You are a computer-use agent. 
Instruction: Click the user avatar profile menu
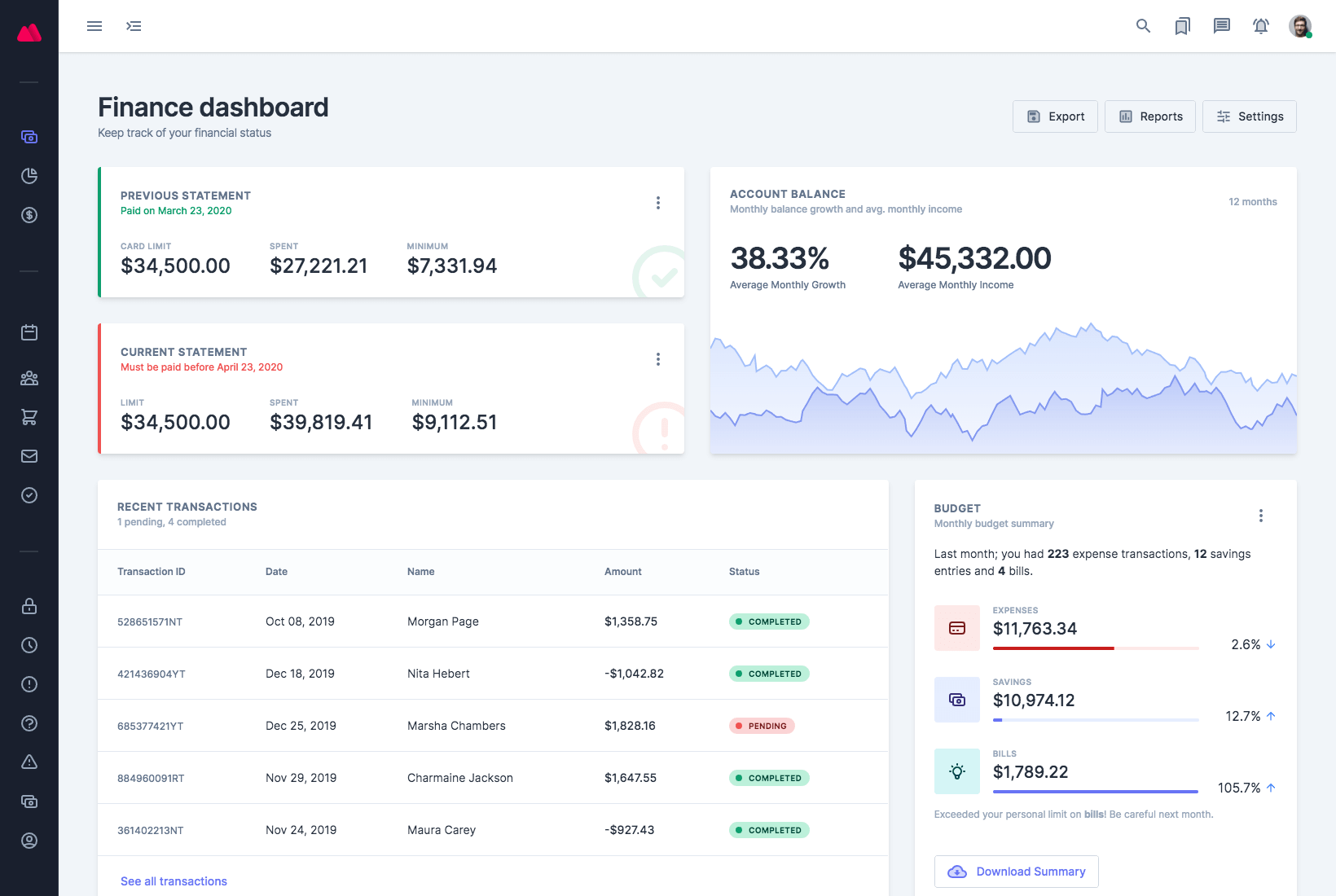coord(1300,26)
